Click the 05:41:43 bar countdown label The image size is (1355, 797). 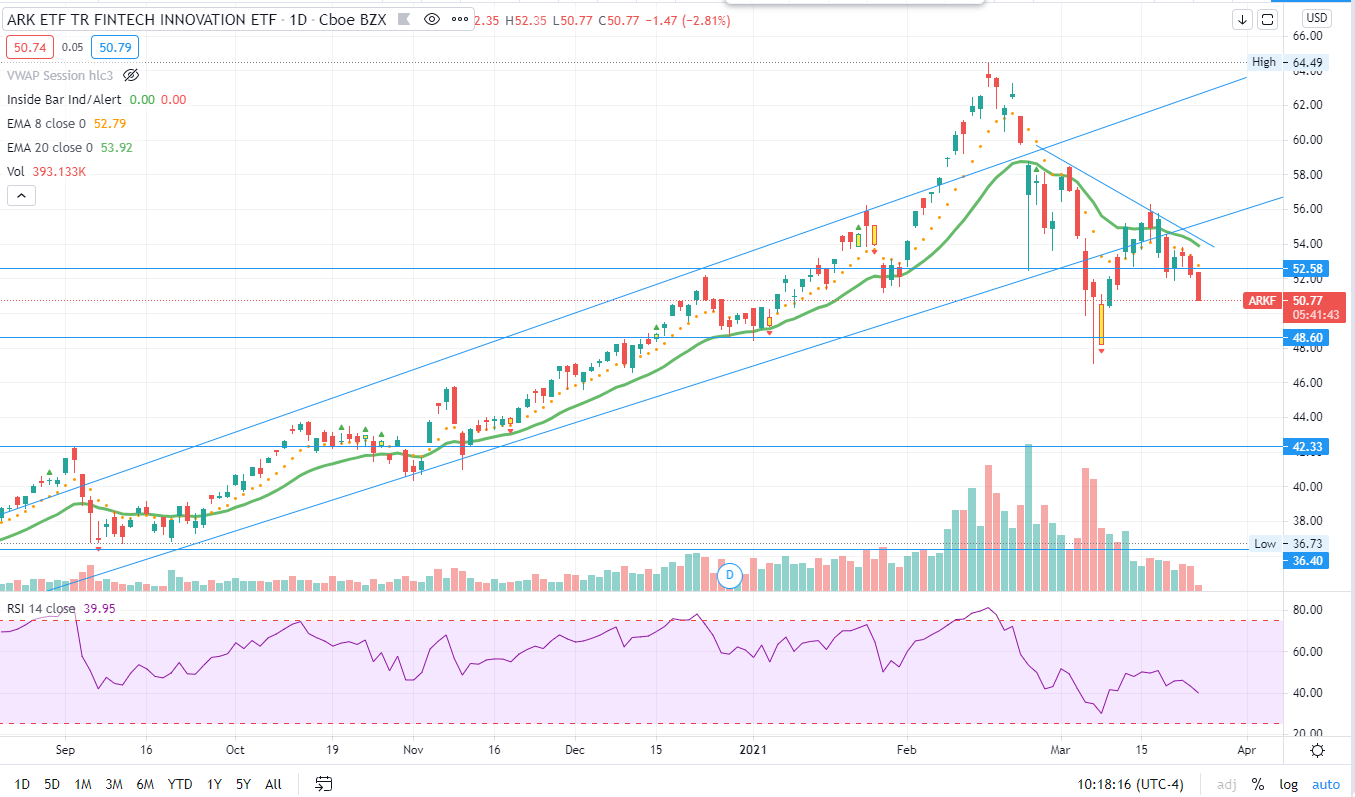click(x=1315, y=315)
